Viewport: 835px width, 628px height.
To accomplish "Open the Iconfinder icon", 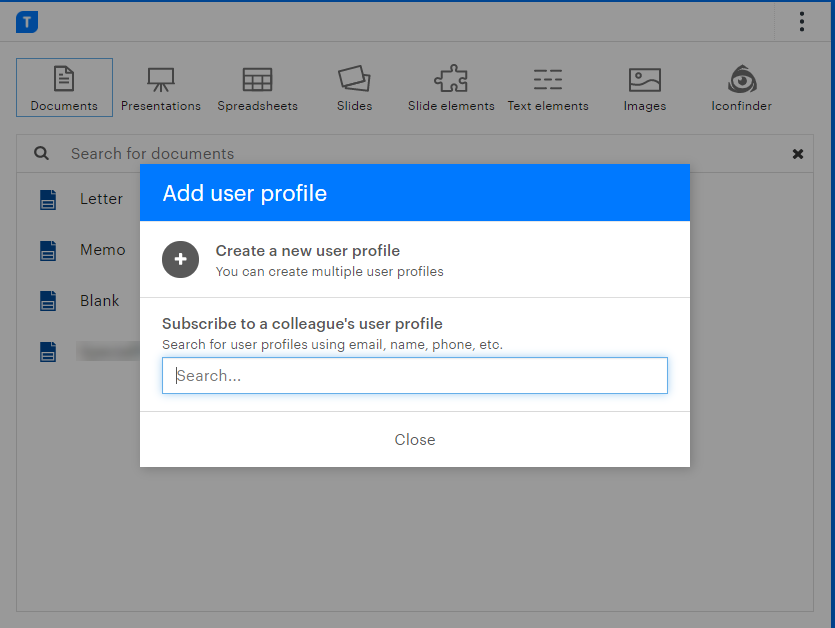I will click(x=741, y=79).
